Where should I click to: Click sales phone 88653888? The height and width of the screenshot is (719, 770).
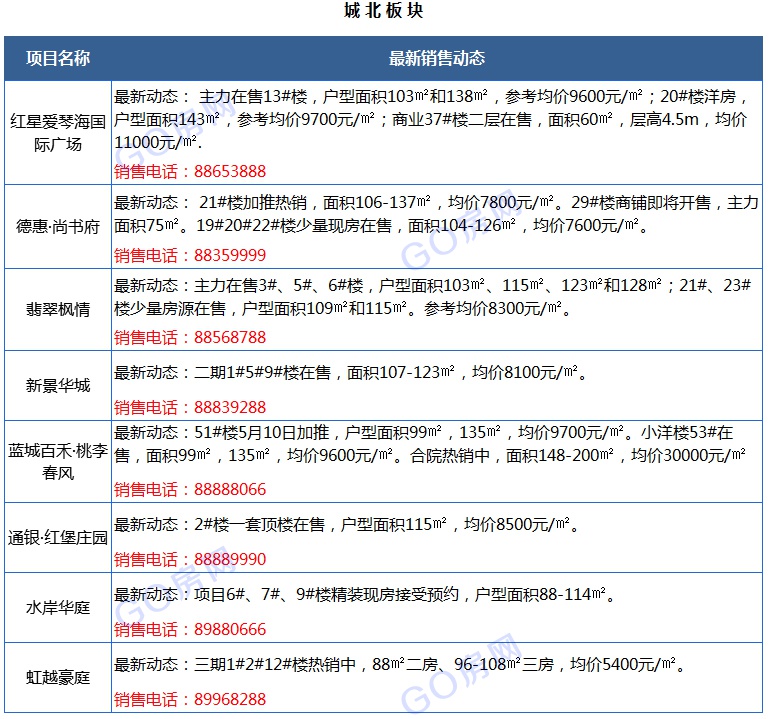230,171
